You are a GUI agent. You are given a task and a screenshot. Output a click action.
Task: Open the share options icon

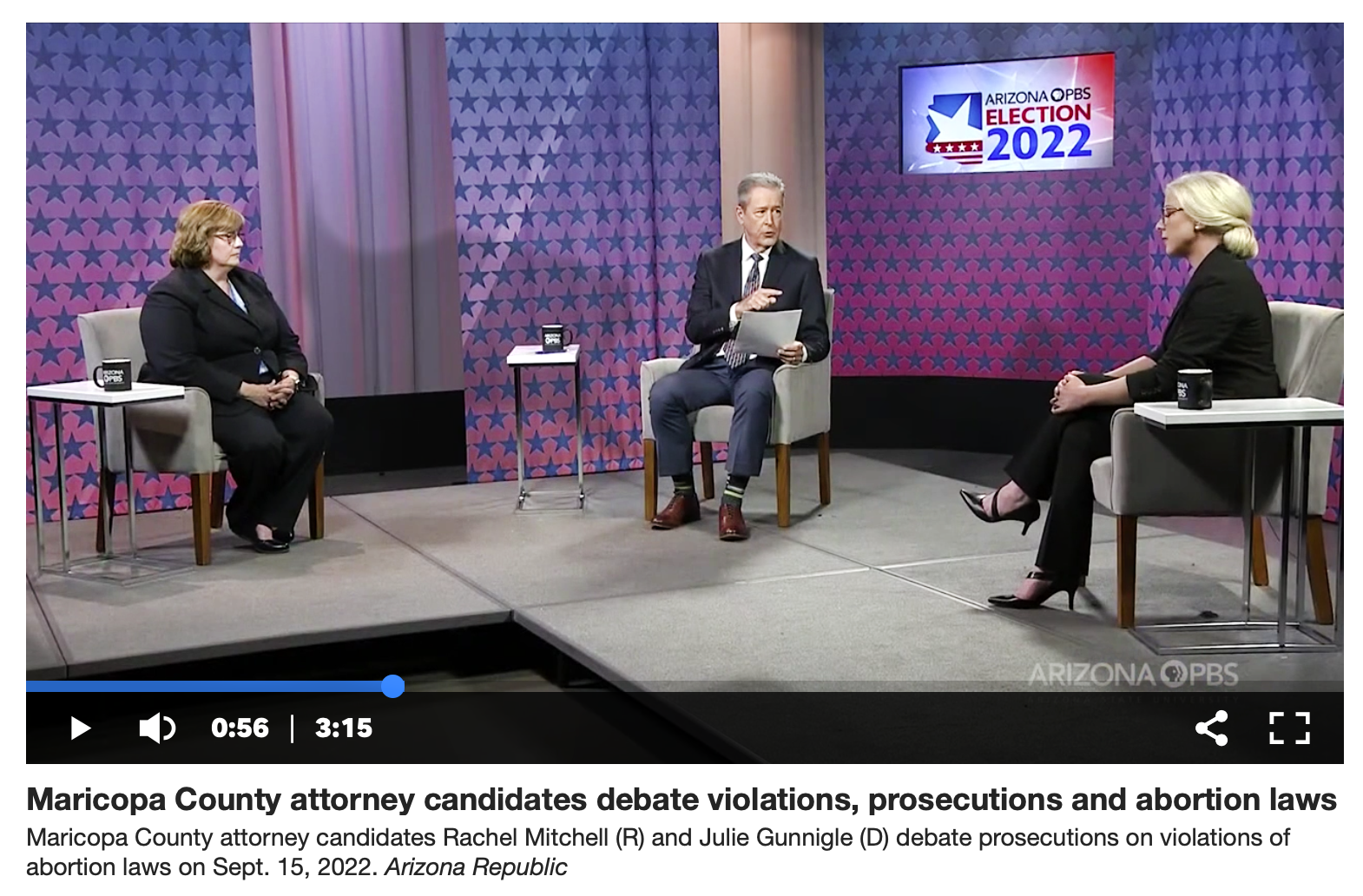coord(1211,728)
